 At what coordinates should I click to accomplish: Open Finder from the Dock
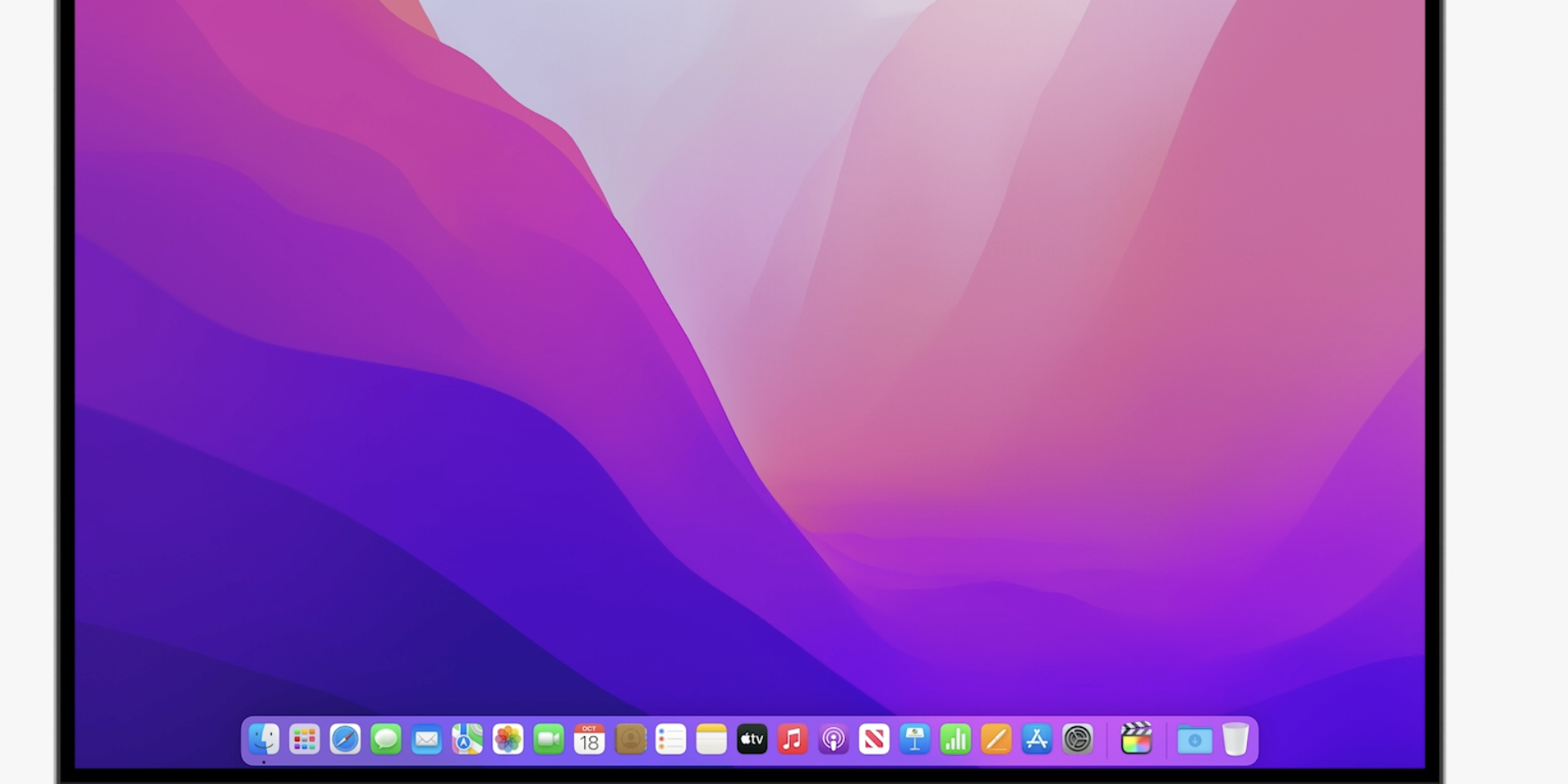[264, 739]
